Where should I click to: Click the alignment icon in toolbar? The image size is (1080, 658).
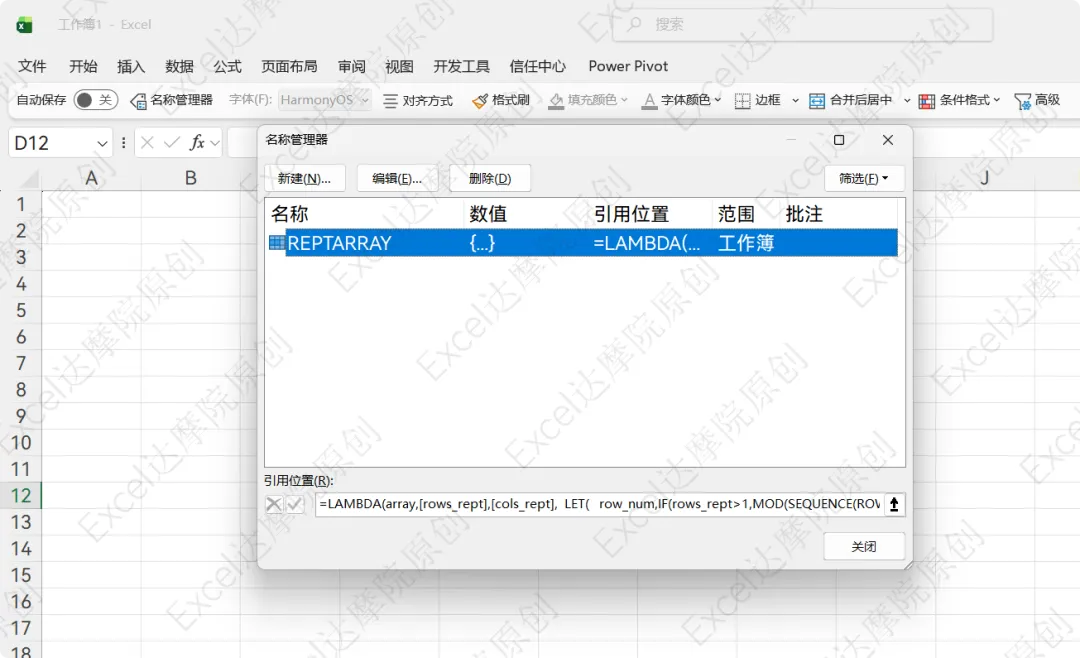[x=390, y=101]
